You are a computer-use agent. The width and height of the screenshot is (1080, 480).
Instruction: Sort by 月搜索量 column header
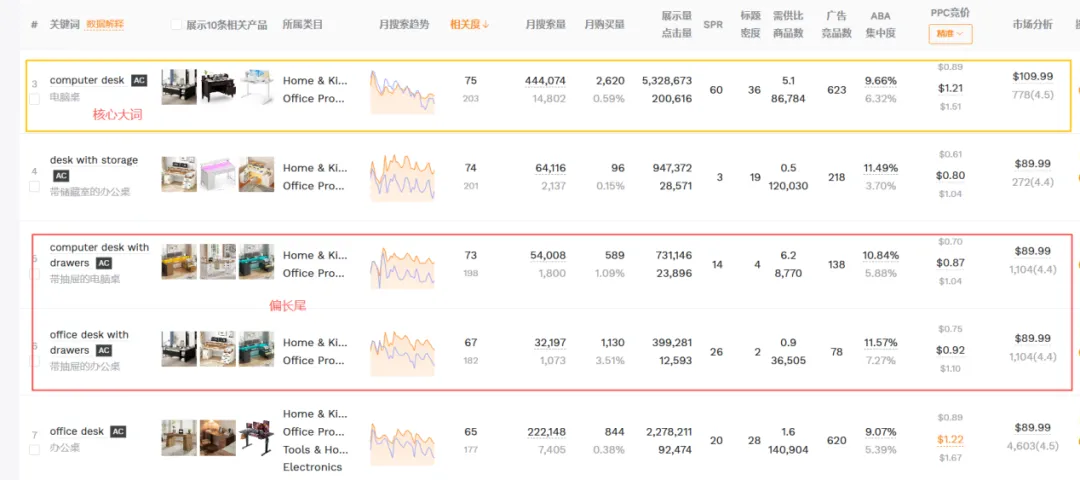pyautogui.click(x=545, y=24)
